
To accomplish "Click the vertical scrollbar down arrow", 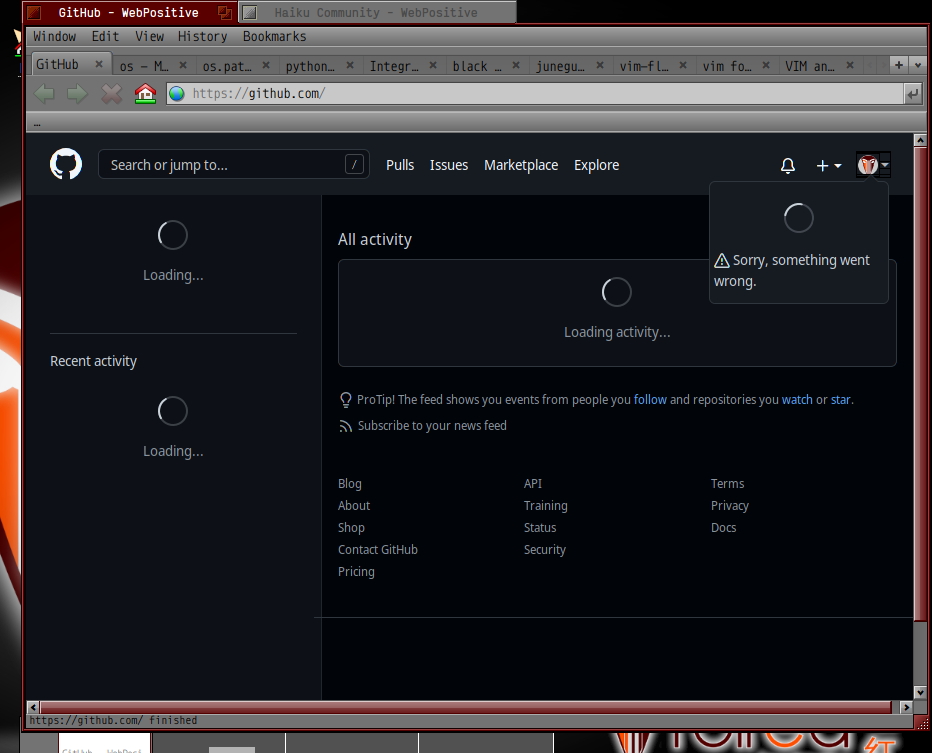I will (x=920, y=692).
